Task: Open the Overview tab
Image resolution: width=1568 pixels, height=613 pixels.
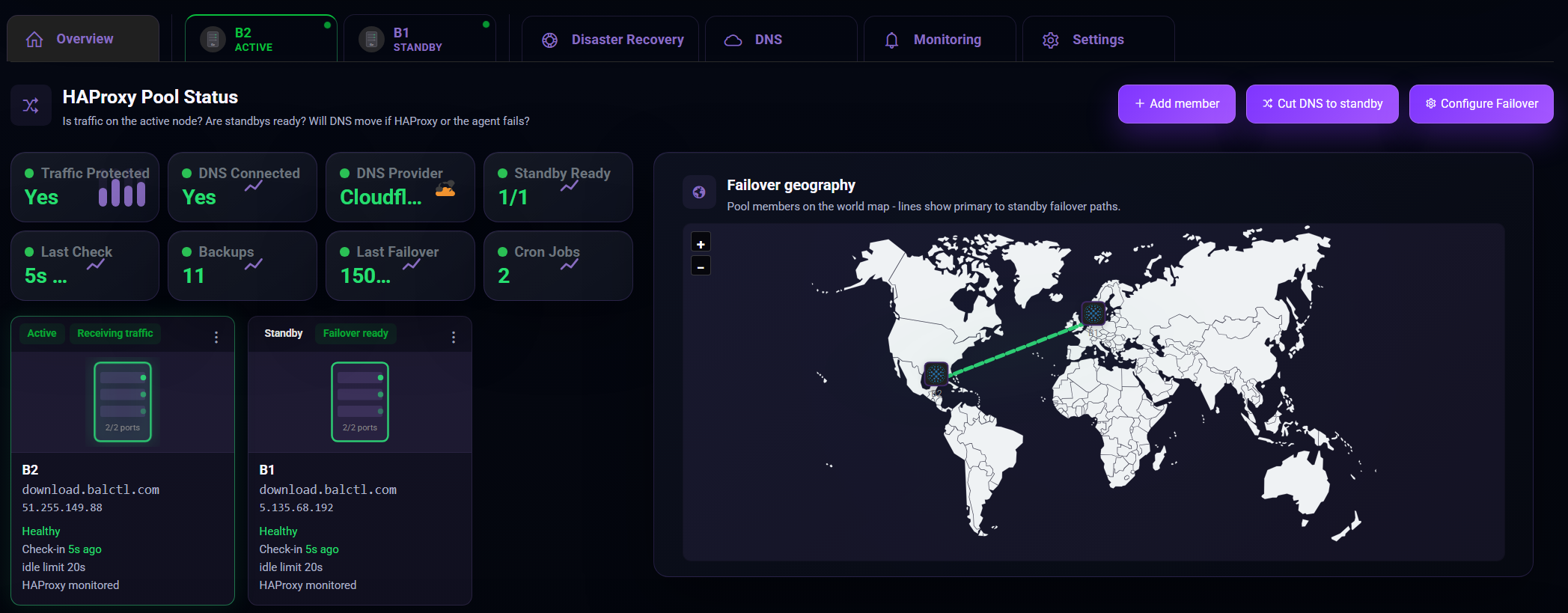Action: (x=83, y=39)
